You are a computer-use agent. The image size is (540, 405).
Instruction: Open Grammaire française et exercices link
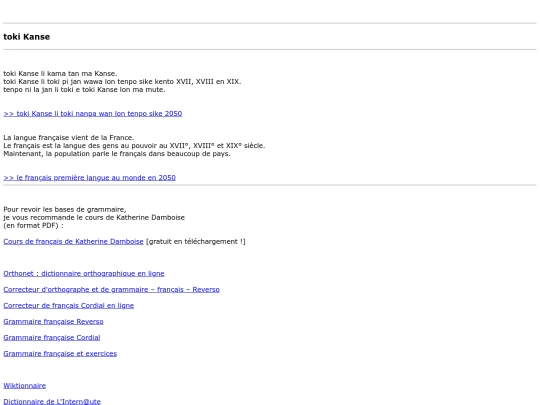60,354
